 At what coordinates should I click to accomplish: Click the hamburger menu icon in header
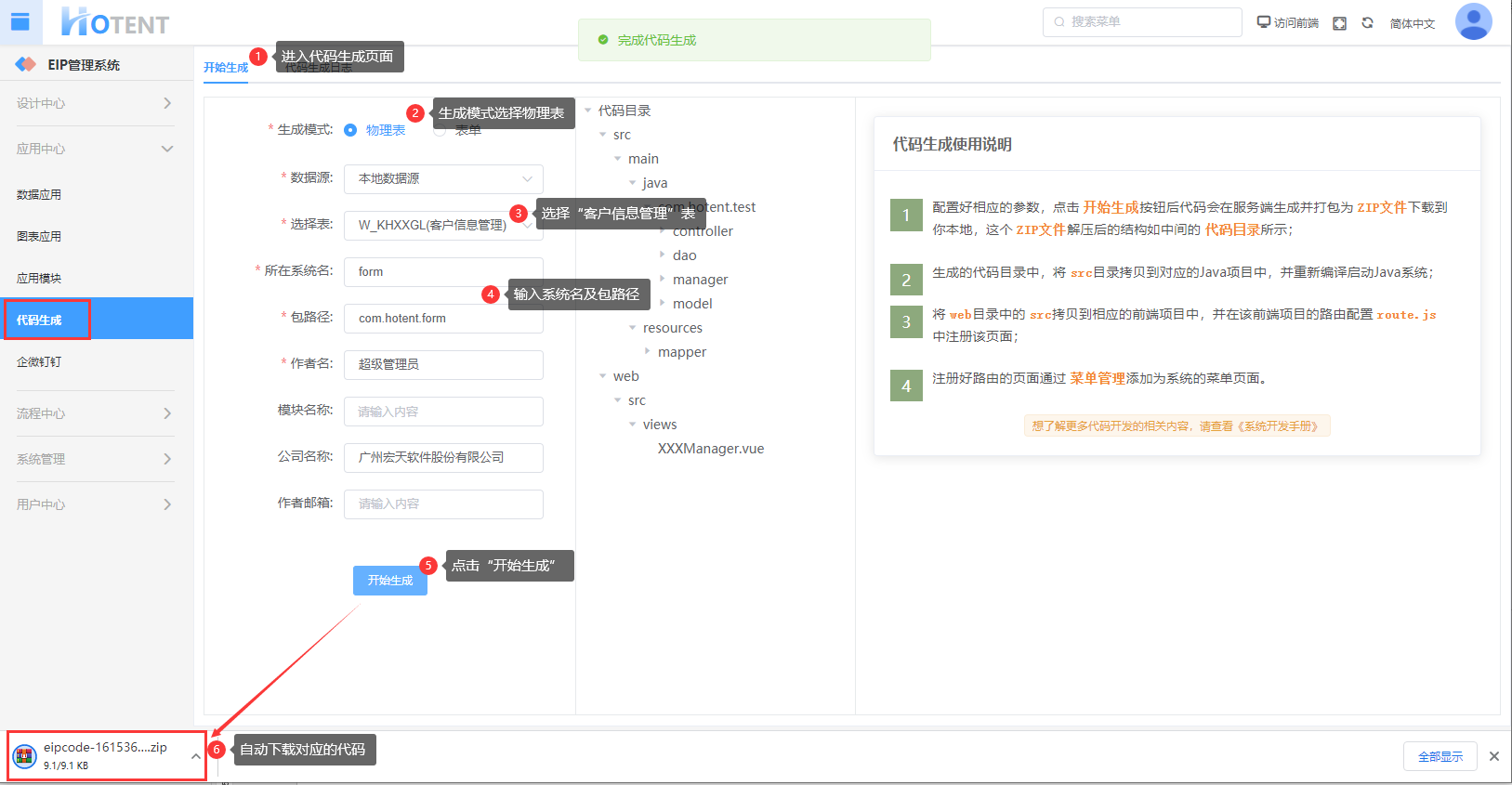pyautogui.click(x=20, y=22)
